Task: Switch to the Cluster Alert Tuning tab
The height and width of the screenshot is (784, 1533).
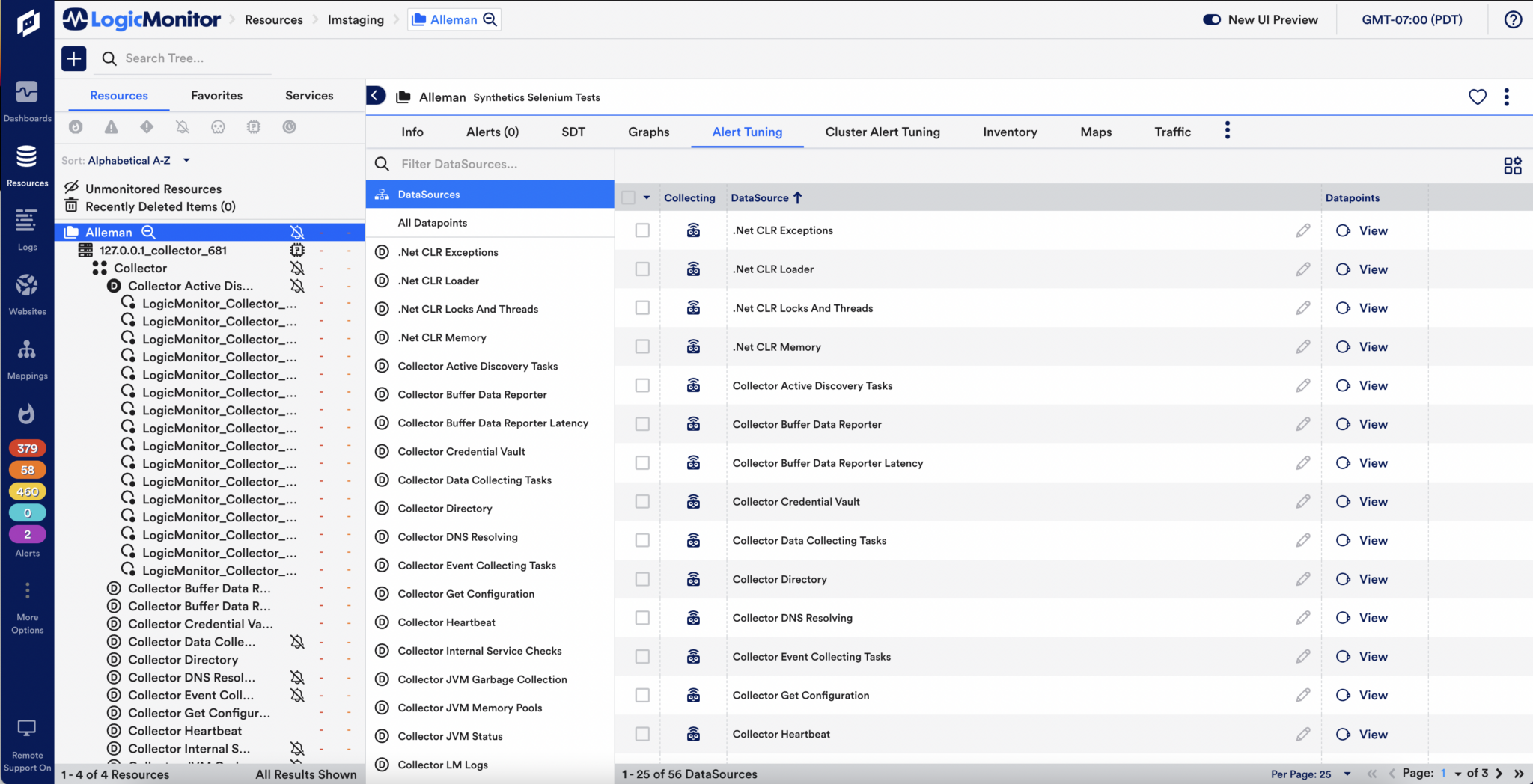Action: (882, 132)
